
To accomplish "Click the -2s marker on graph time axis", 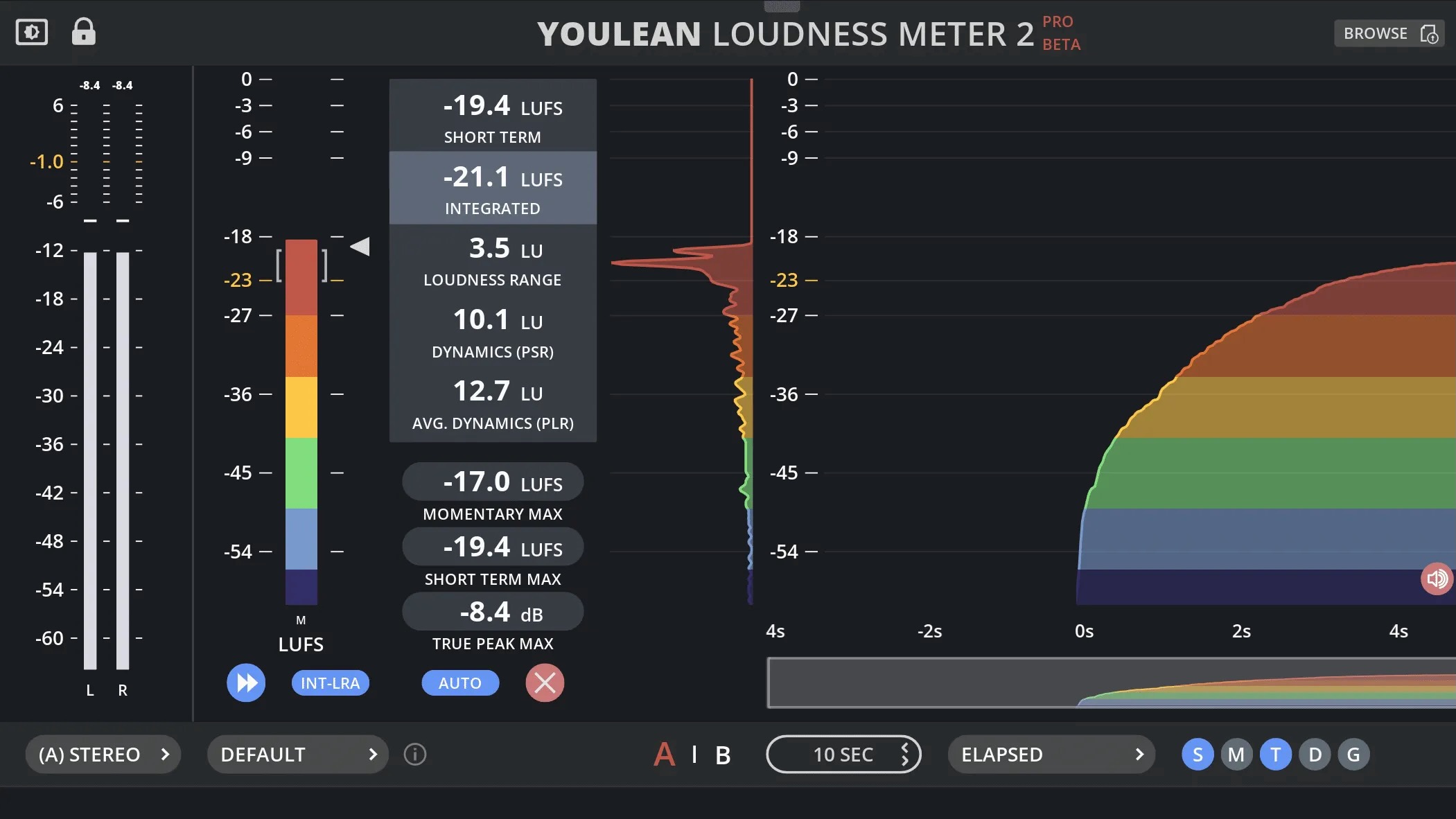I will [929, 631].
